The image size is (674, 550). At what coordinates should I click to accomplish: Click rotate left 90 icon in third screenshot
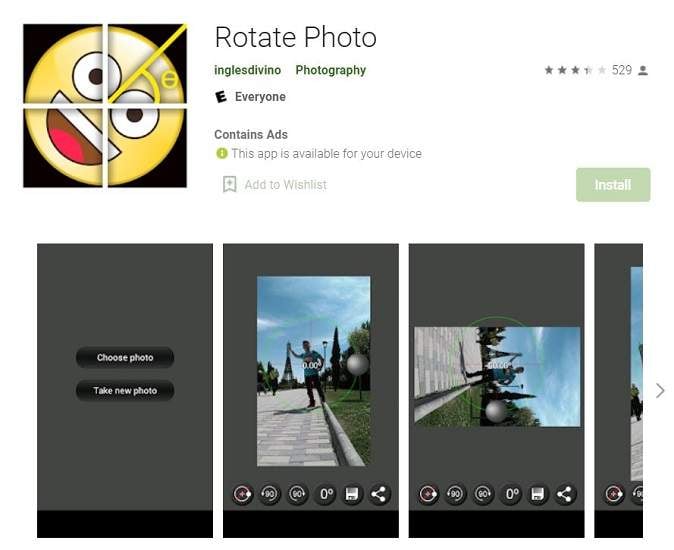click(455, 494)
